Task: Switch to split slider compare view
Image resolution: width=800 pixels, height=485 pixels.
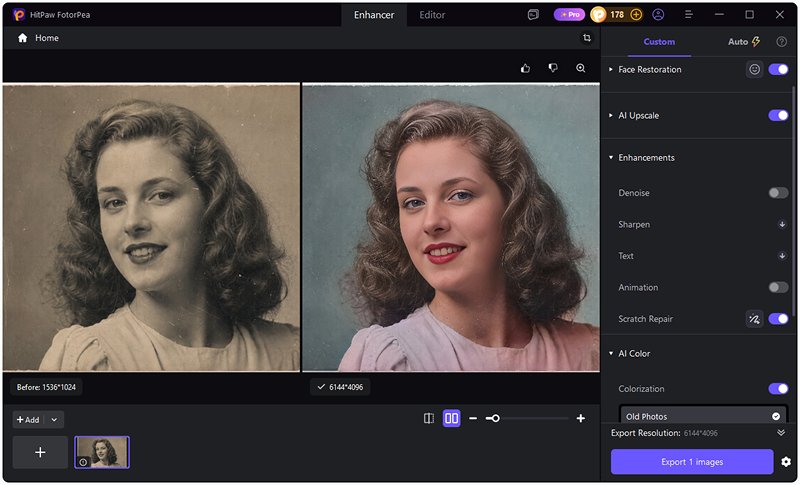Action: point(429,418)
